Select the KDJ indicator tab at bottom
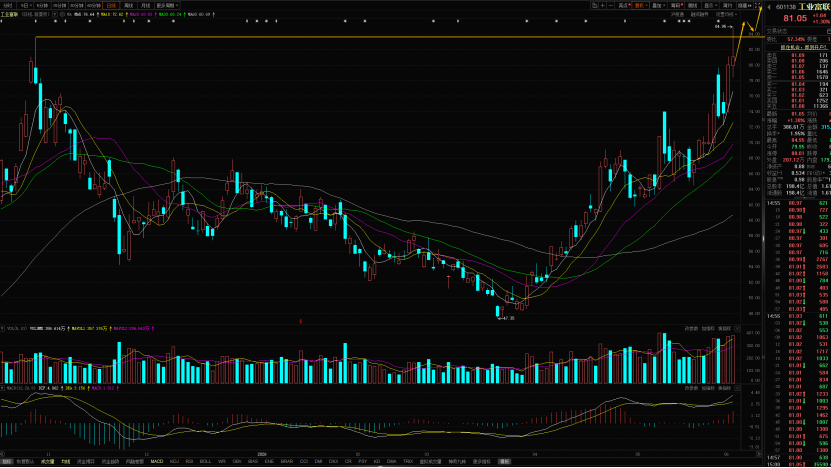Image resolution: width=831 pixels, height=468 pixels. coord(174,462)
